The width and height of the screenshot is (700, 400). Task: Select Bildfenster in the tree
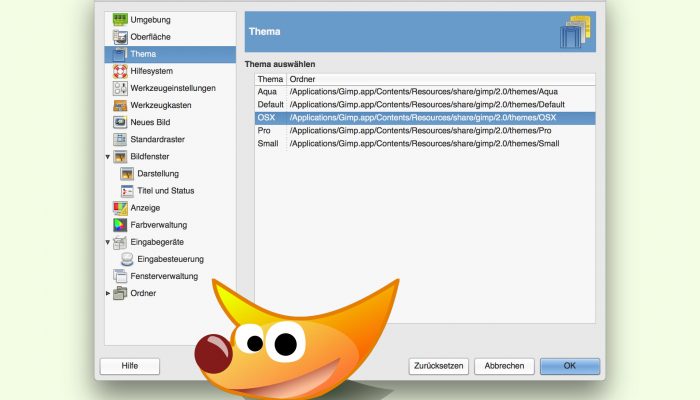pyautogui.click(x=150, y=157)
